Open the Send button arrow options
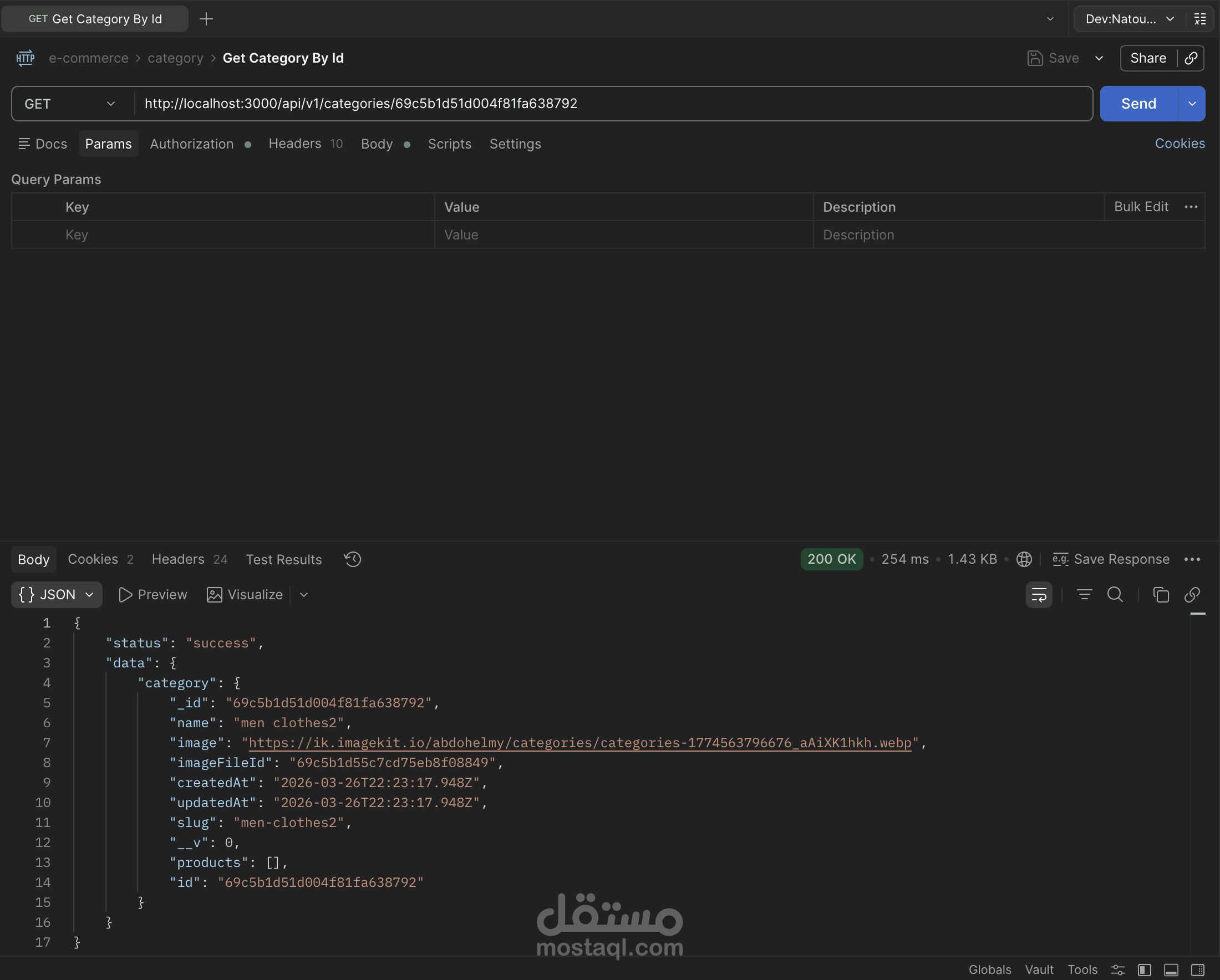 point(1192,104)
